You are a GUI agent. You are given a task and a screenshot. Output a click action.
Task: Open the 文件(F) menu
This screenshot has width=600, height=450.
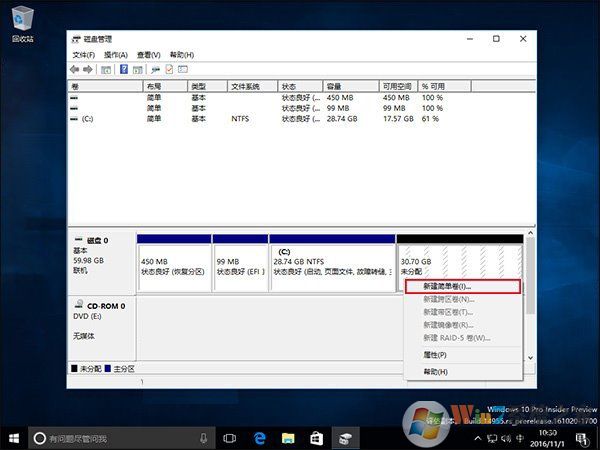84,55
